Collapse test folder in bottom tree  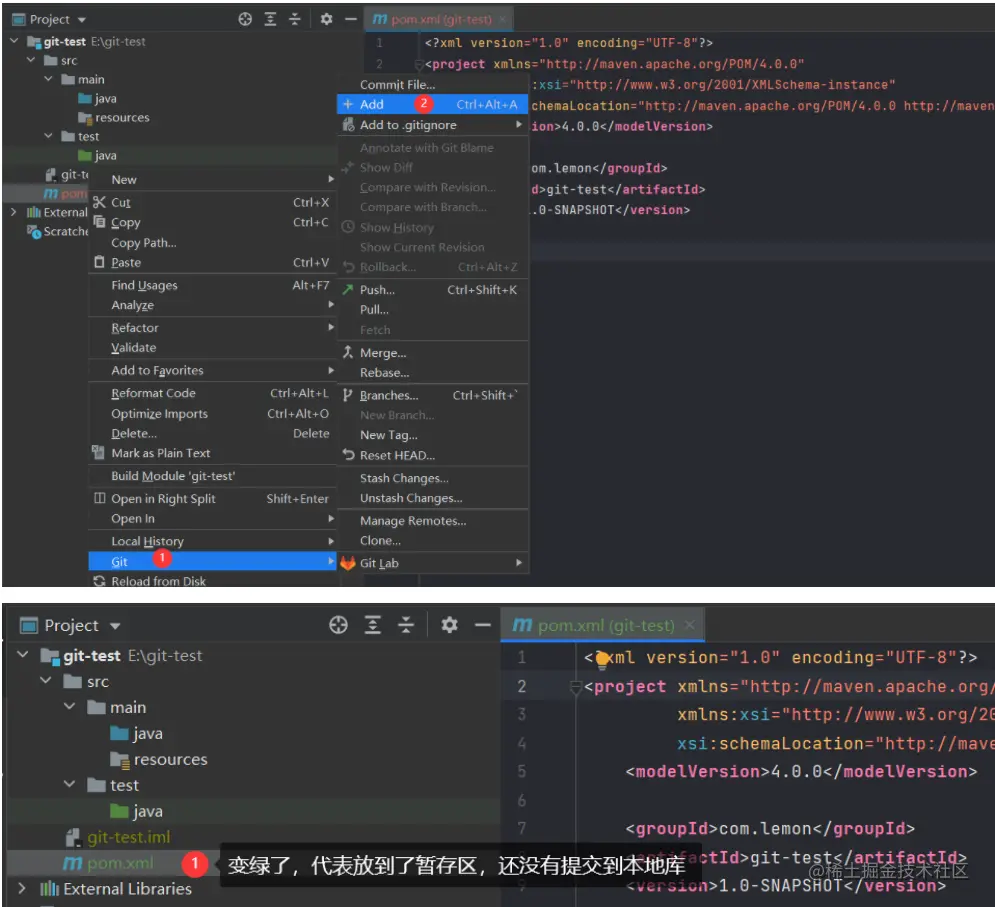tap(70, 785)
